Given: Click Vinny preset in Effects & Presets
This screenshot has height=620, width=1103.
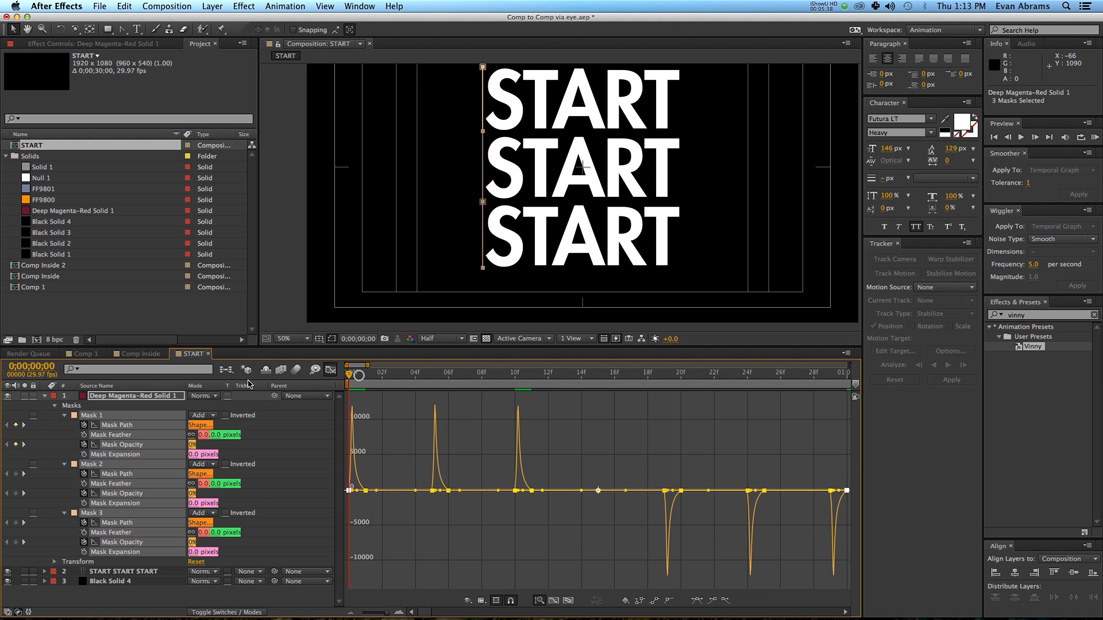Looking at the screenshot, I should pos(1033,346).
